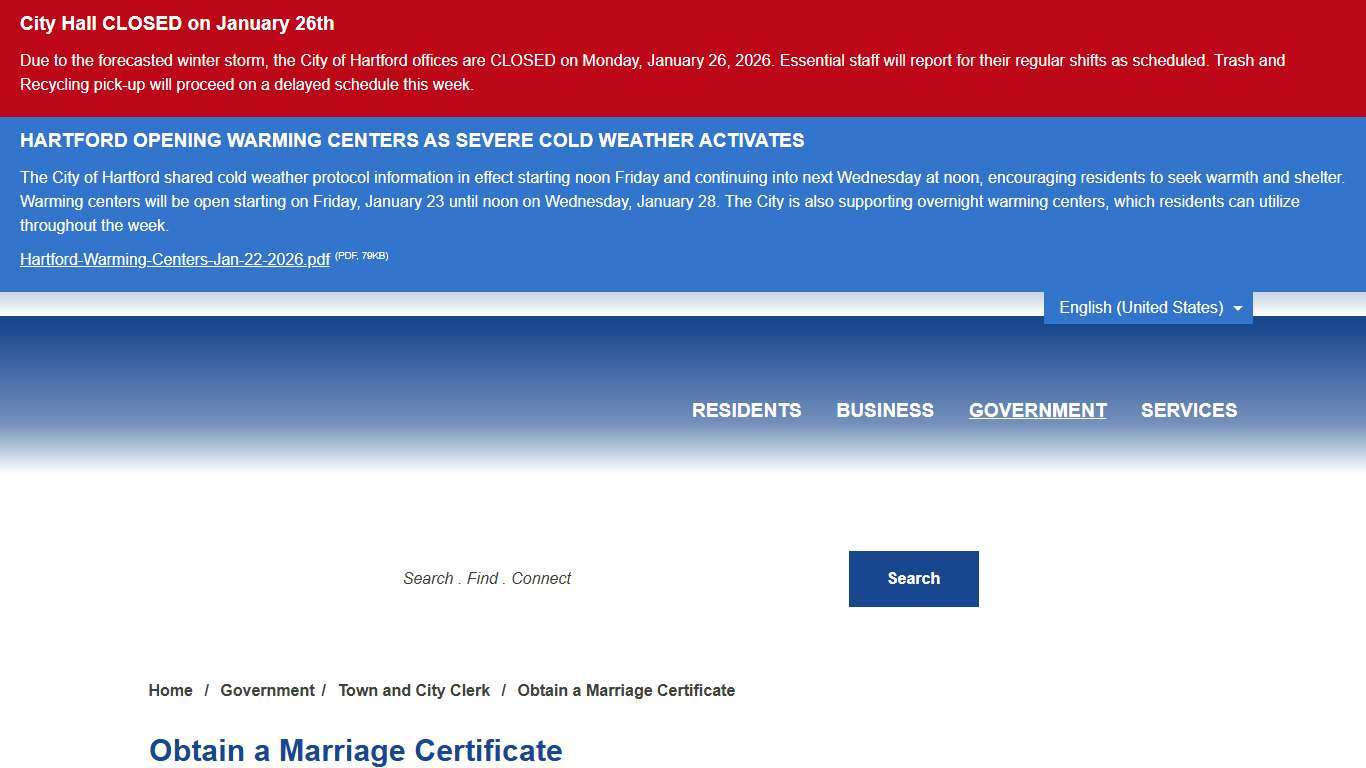Open the Hartford-Warming-Centers-Jan-22-2026.pdf link
This screenshot has height=768, width=1366.
[x=174, y=259]
